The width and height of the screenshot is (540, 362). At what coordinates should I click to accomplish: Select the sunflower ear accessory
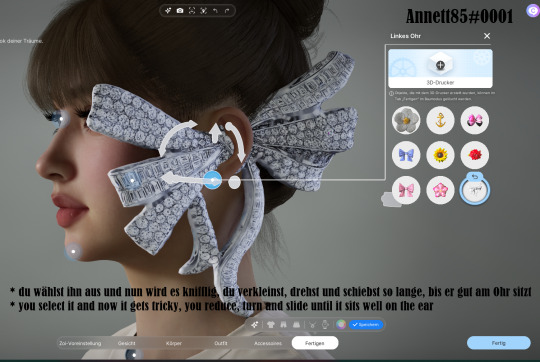pyautogui.click(x=440, y=155)
